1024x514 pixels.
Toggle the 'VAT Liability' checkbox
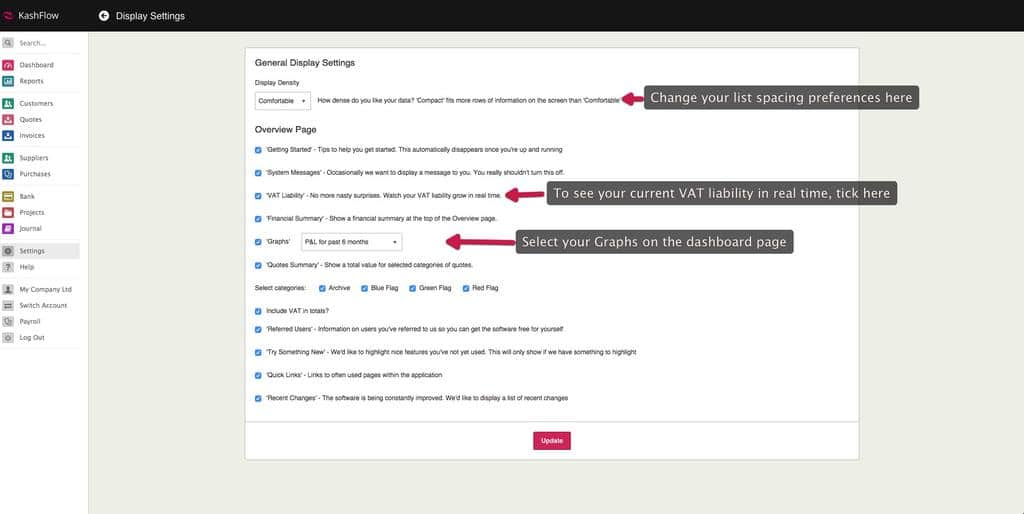pyautogui.click(x=258, y=195)
